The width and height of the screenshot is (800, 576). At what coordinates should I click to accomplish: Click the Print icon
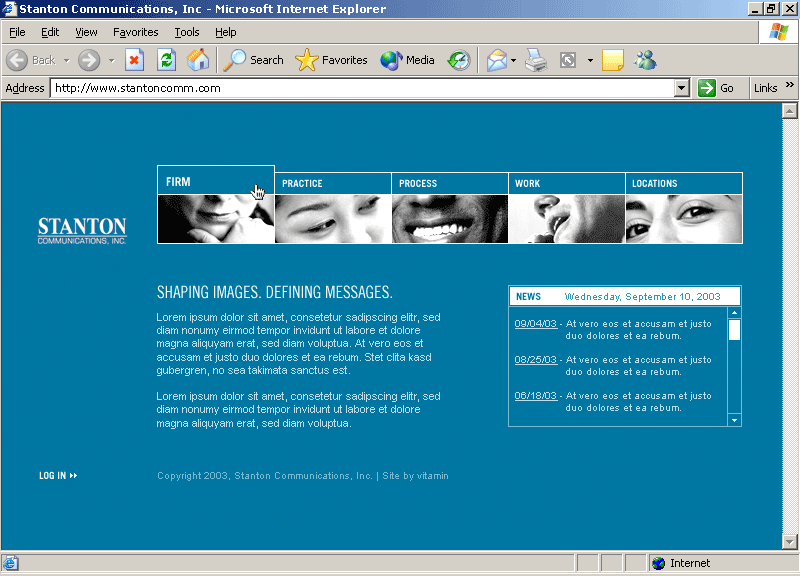pyautogui.click(x=537, y=60)
